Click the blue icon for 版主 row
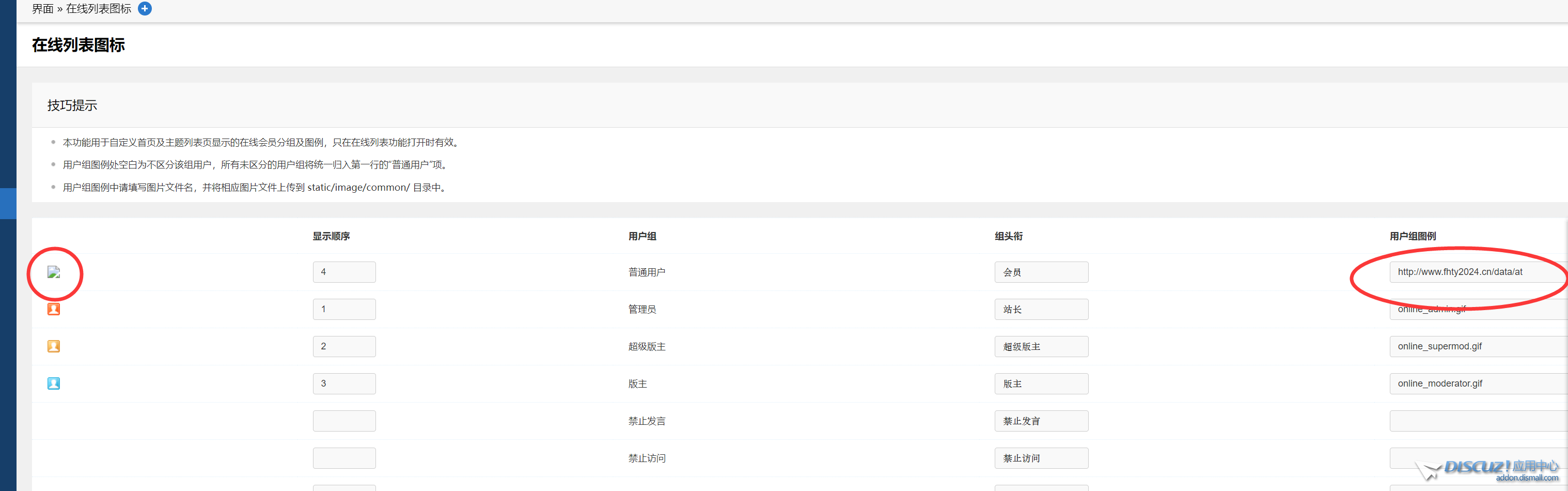The width and height of the screenshot is (1568, 491). (54, 384)
